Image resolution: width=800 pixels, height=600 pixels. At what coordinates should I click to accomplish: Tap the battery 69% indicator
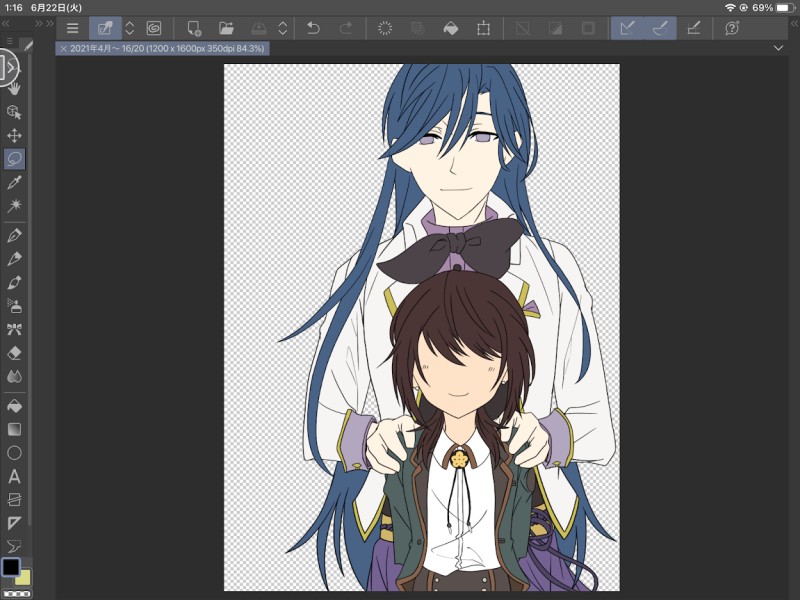coord(774,8)
